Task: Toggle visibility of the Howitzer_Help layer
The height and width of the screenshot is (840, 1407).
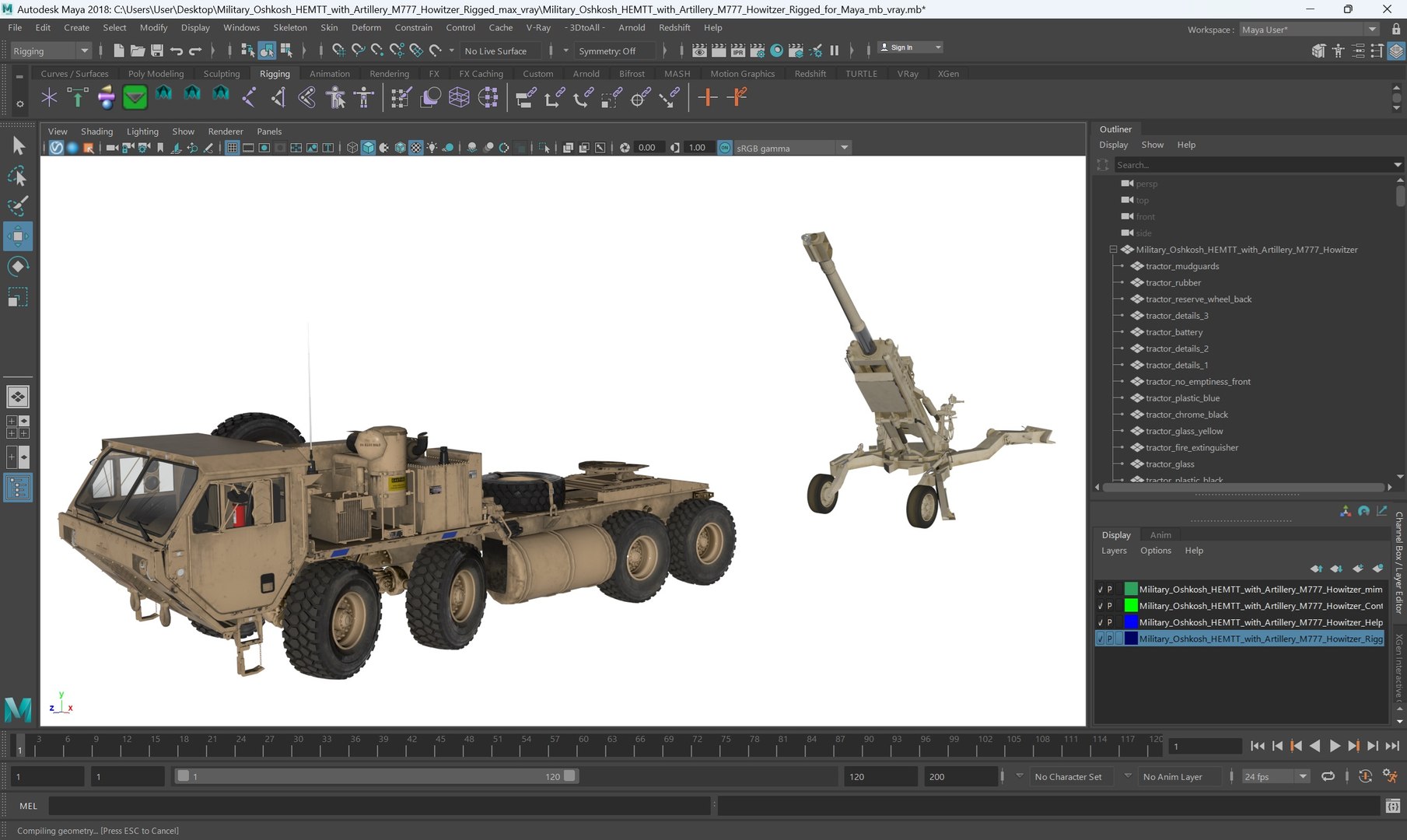Action: (1100, 622)
